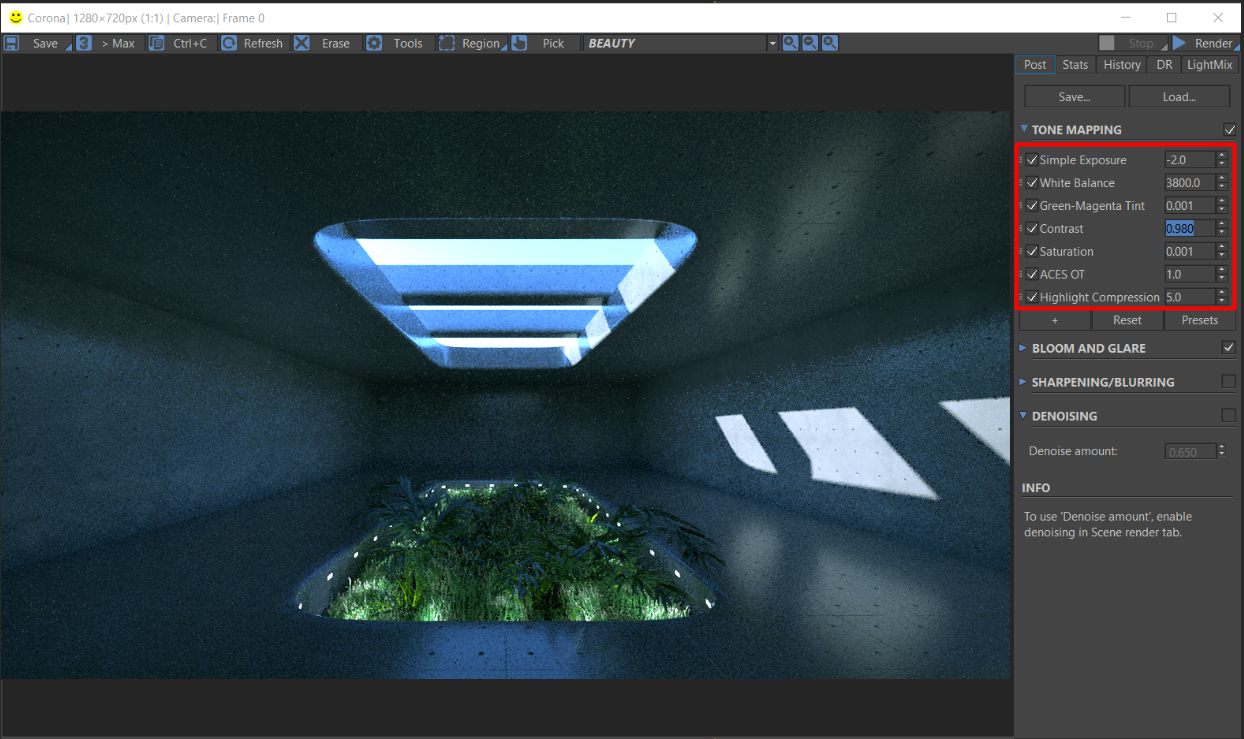Open Tools via the gear icon
1244x739 pixels.
[374, 43]
